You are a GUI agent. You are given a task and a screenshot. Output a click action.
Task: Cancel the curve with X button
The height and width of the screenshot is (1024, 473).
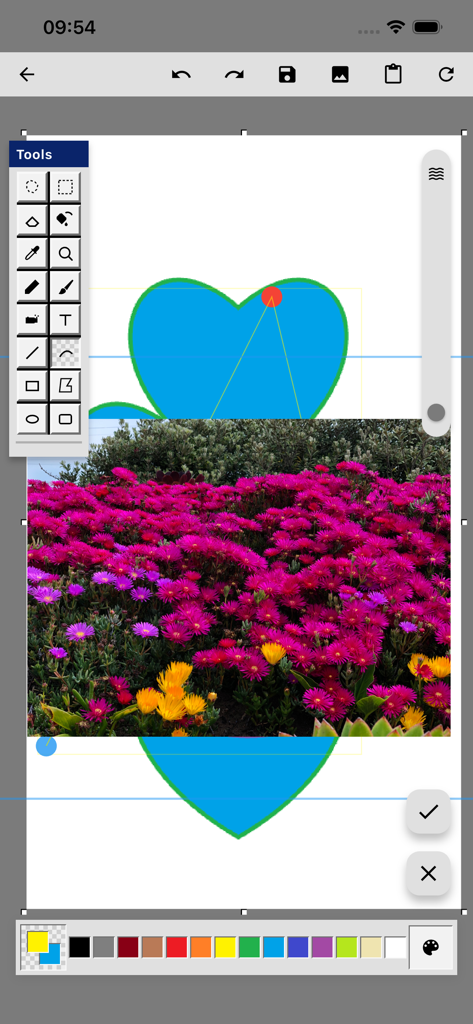[429, 873]
